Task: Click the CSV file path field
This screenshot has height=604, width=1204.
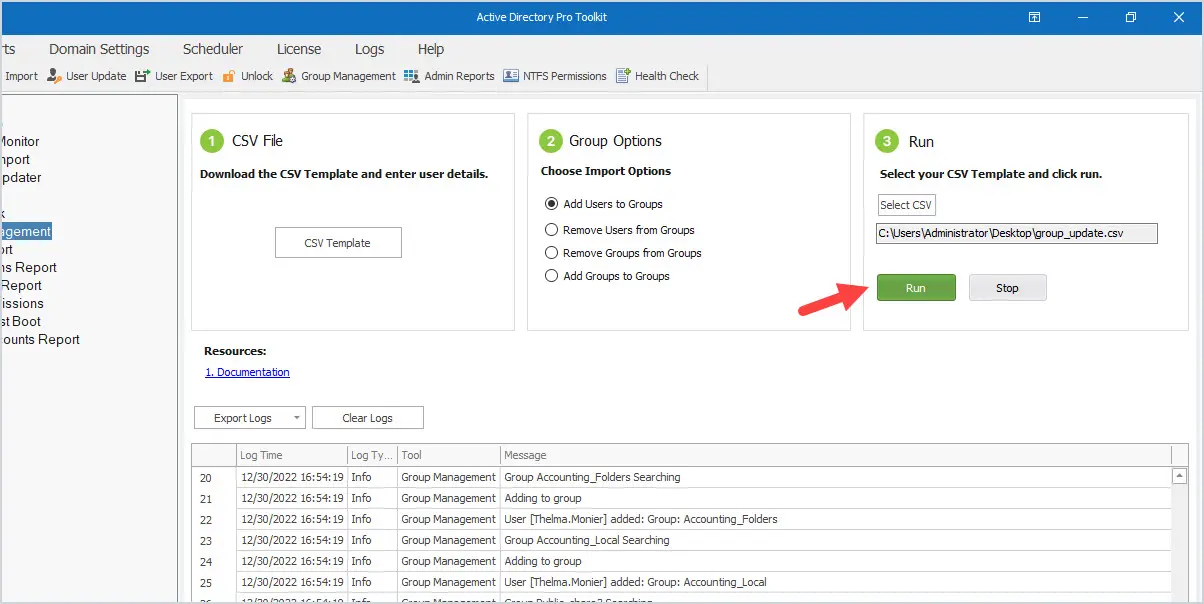Action: [1017, 233]
